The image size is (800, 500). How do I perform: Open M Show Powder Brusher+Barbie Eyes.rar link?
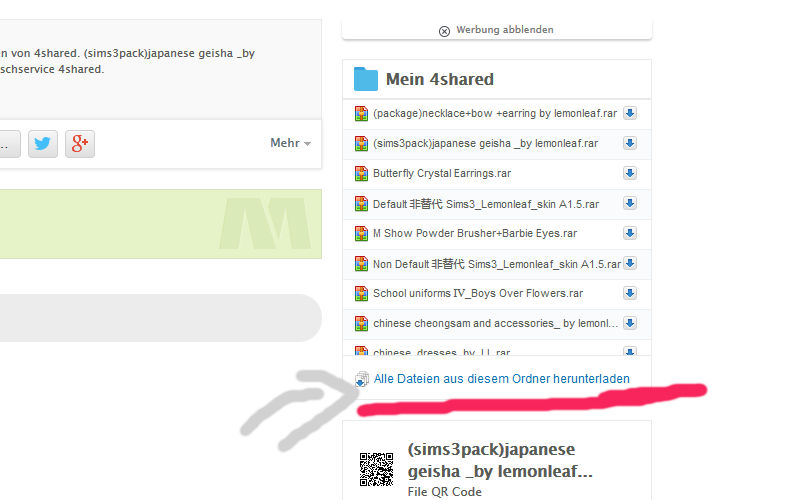pos(474,234)
